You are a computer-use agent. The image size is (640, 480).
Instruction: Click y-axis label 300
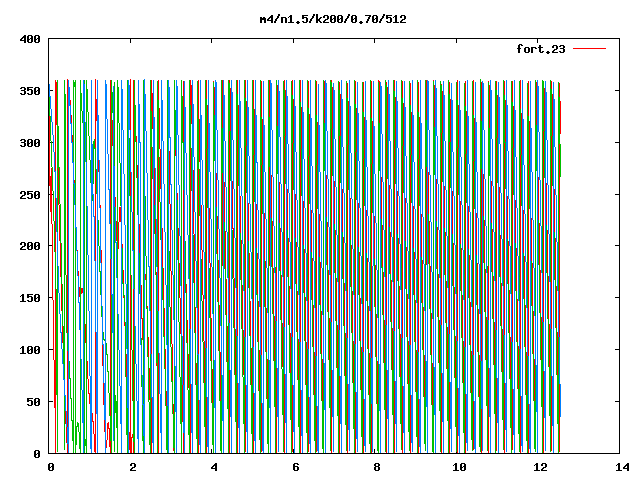(x=30, y=143)
